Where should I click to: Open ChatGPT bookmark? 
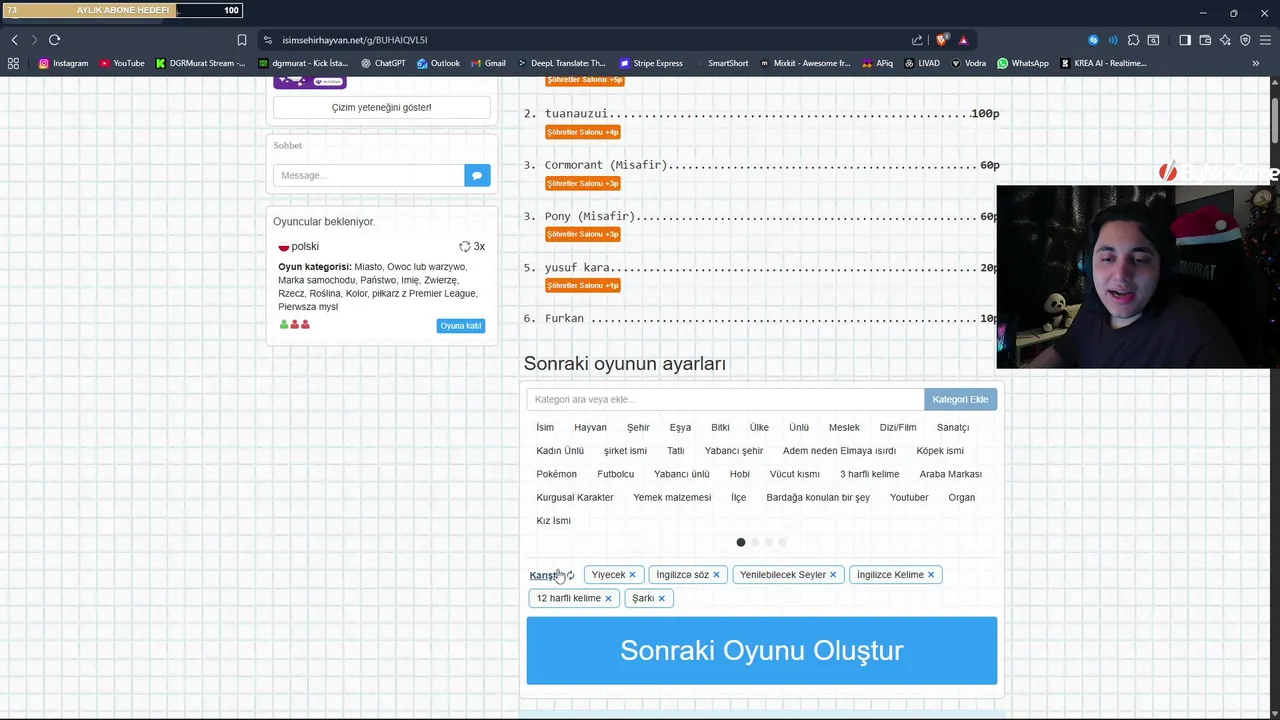[x=383, y=63]
